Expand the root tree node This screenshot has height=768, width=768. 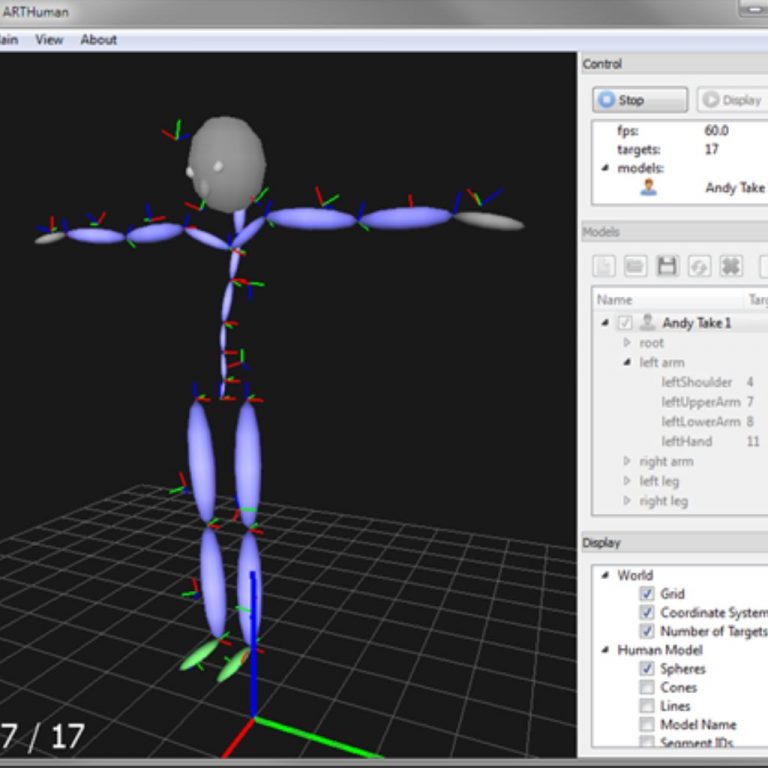pyautogui.click(x=627, y=343)
